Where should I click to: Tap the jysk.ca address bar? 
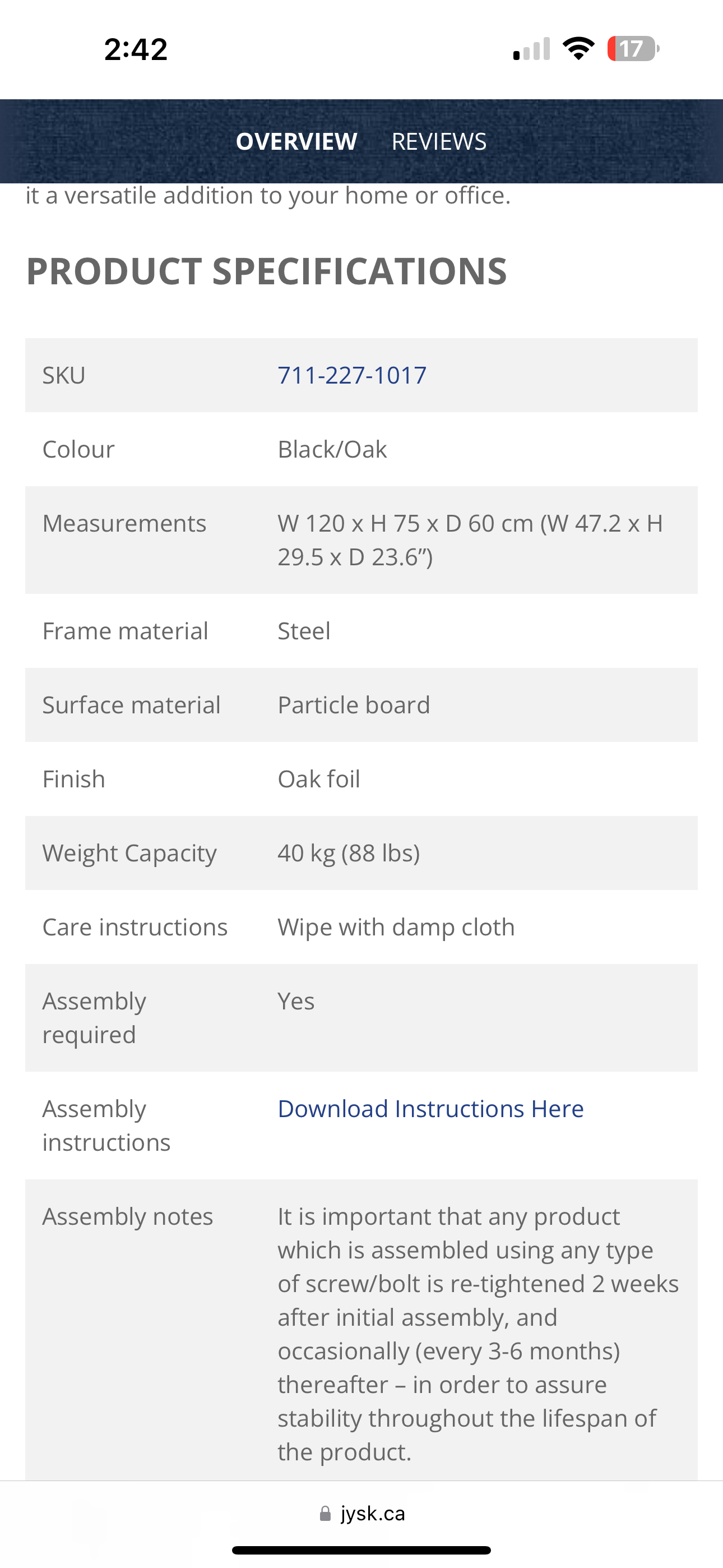(x=361, y=1513)
